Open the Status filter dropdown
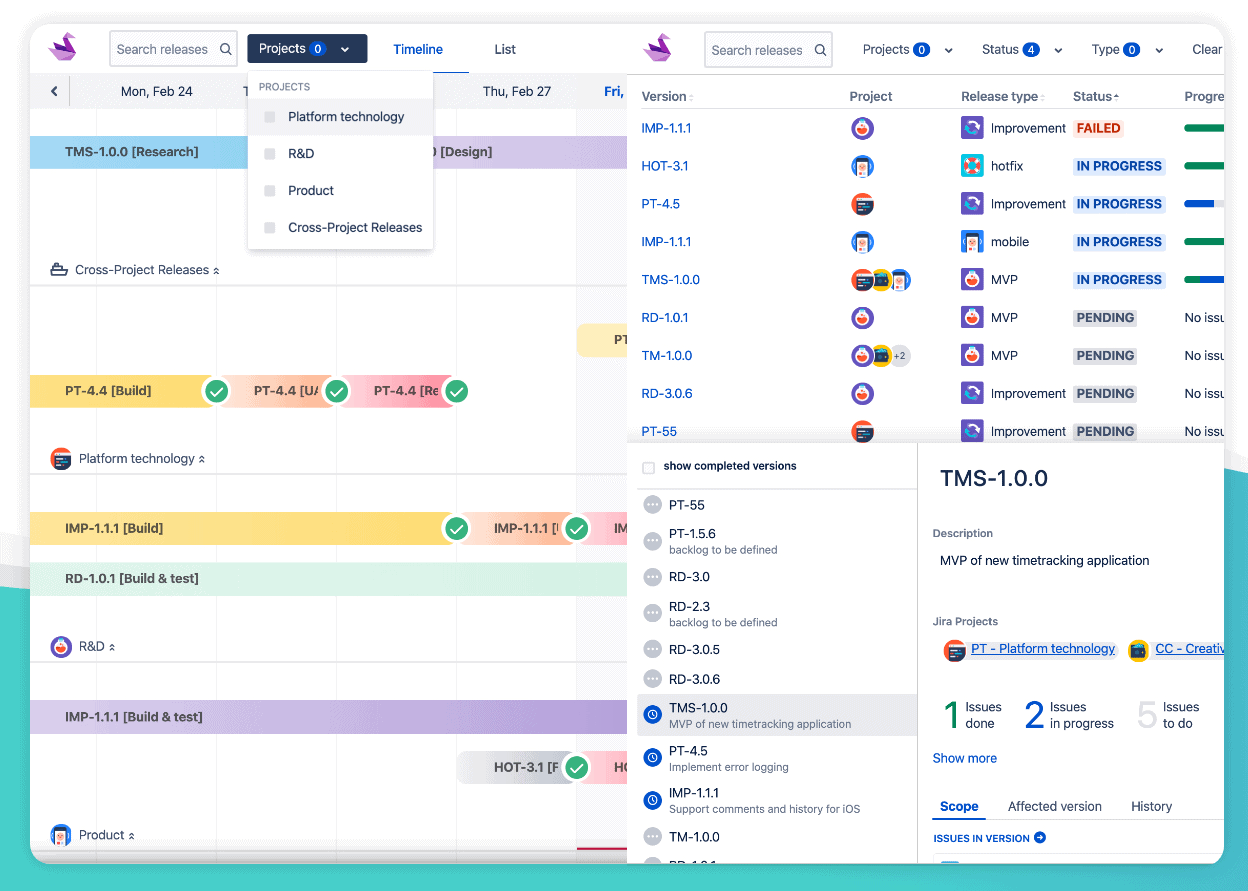Image resolution: width=1248 pixels, height=891 pixels. (1018, 49)
